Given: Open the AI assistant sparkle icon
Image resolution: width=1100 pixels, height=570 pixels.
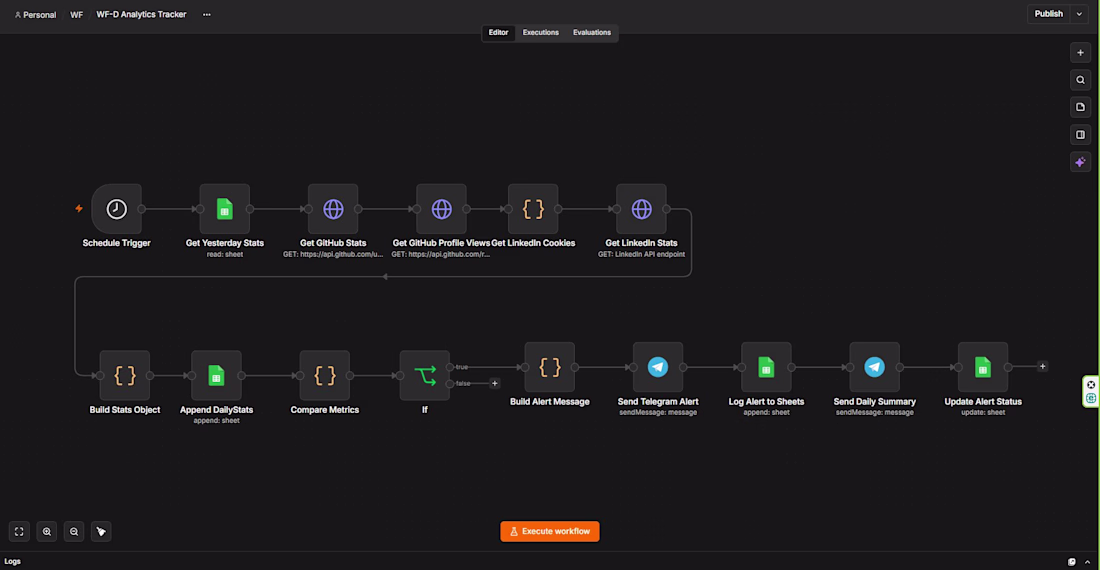Looking at the screenshot, I should coord(1080,162).
